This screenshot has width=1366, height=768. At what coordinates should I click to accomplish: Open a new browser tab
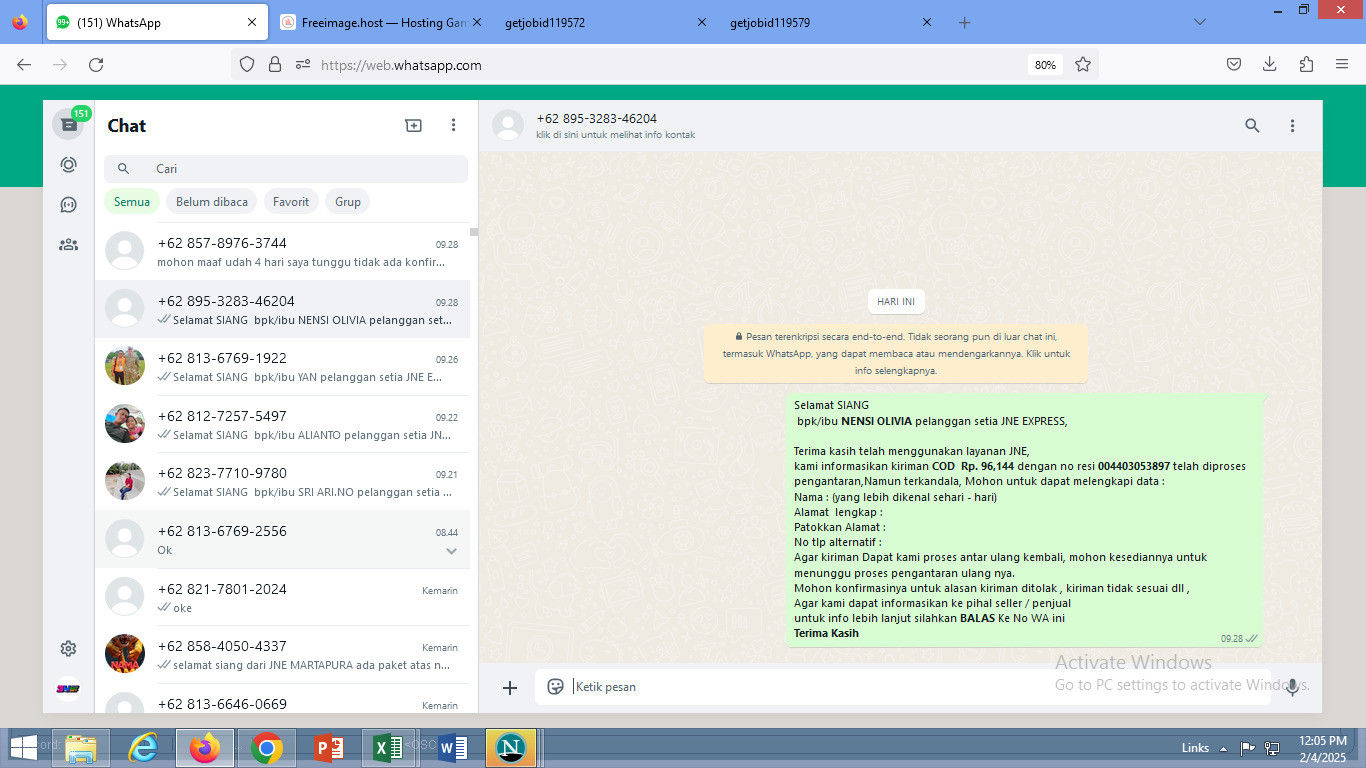coord(964,22)
